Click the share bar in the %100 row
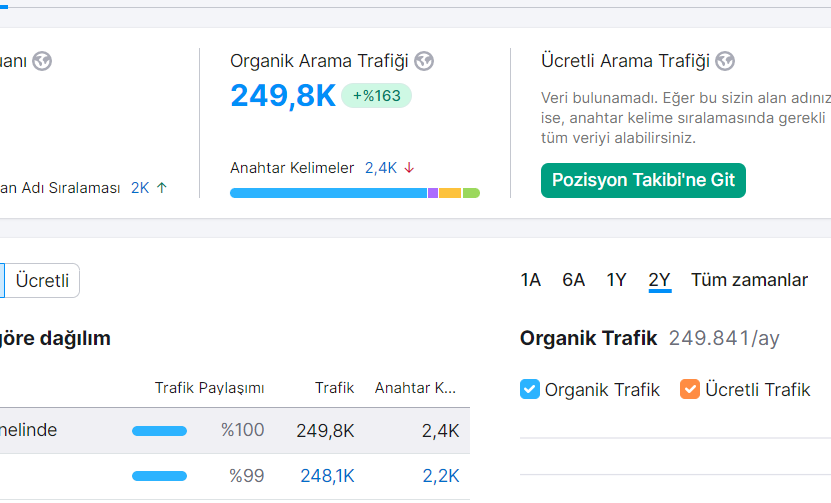 point(160,431)
